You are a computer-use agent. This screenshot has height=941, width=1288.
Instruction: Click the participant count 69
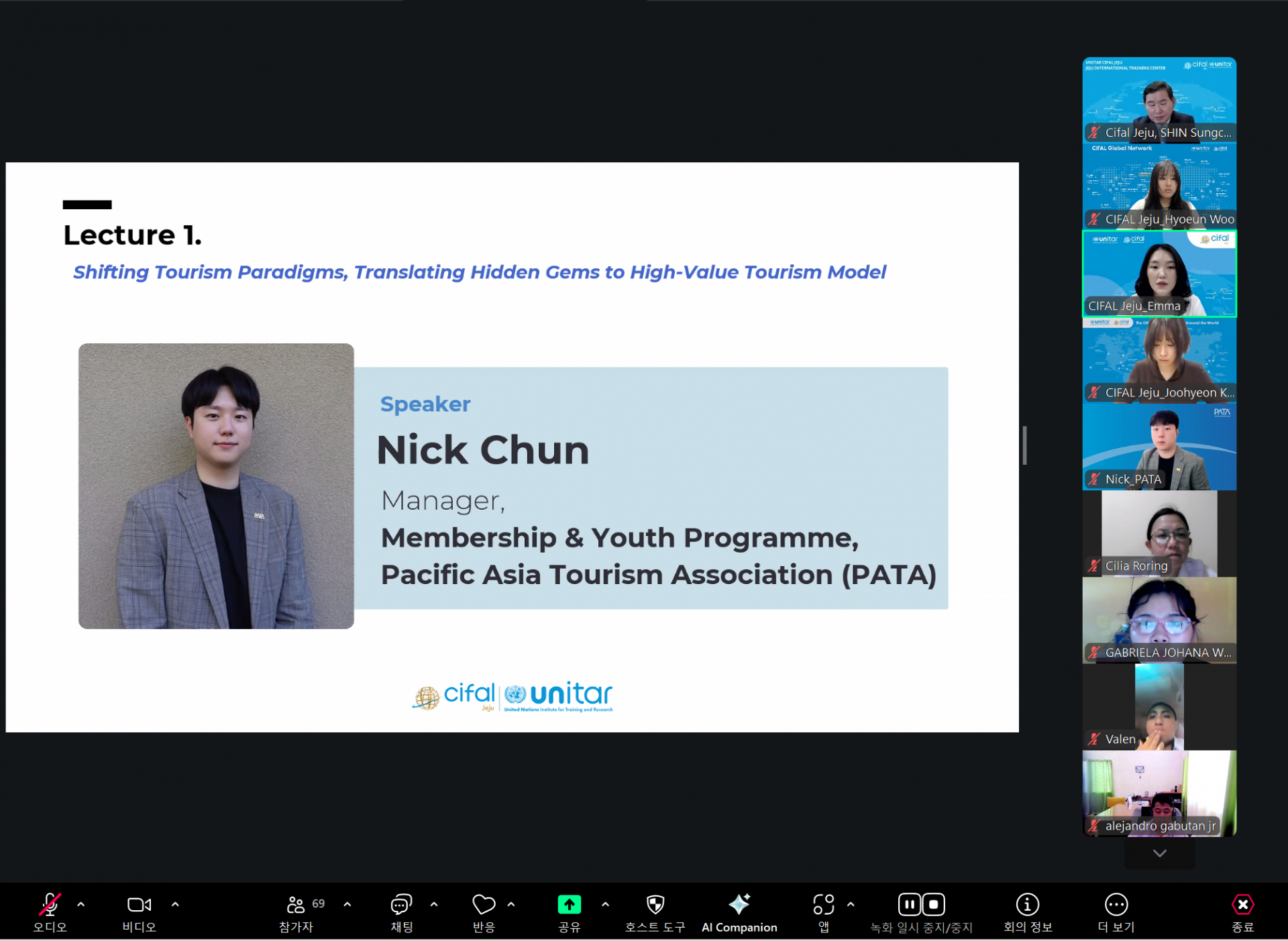pos(319,903)
